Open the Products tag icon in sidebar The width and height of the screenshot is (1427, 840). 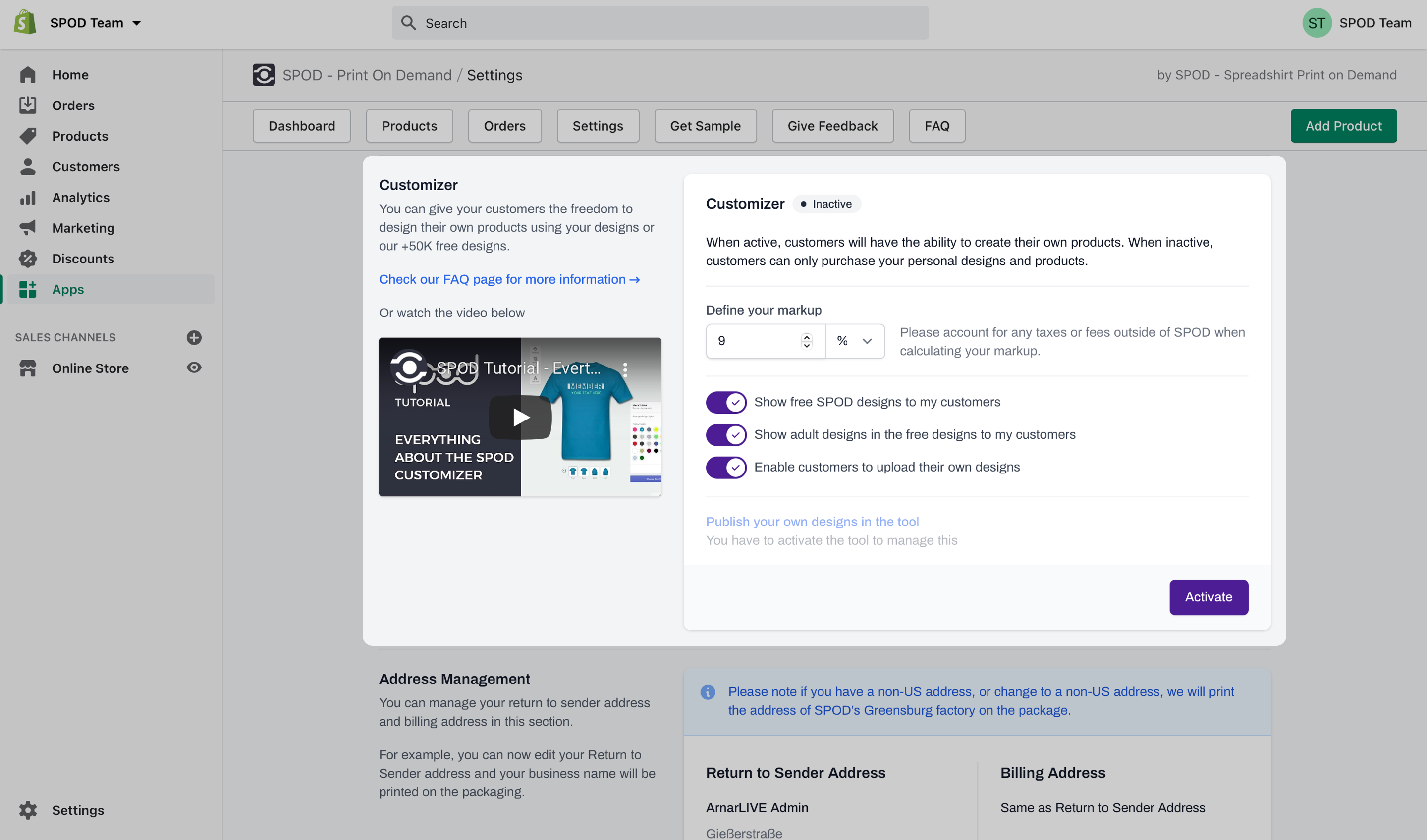(28, 136)
